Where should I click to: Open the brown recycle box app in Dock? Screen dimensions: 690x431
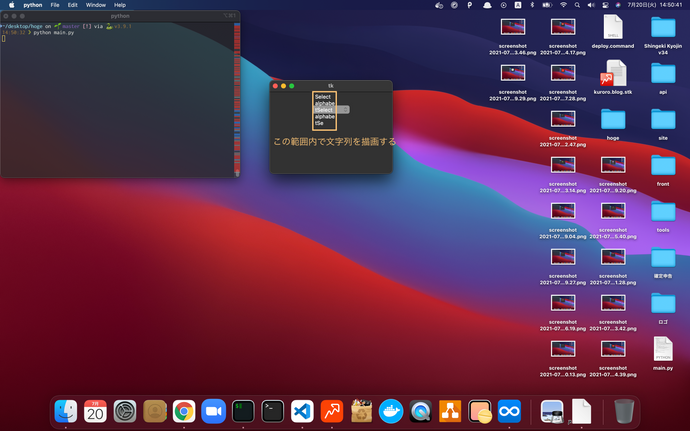coord(361,411)
